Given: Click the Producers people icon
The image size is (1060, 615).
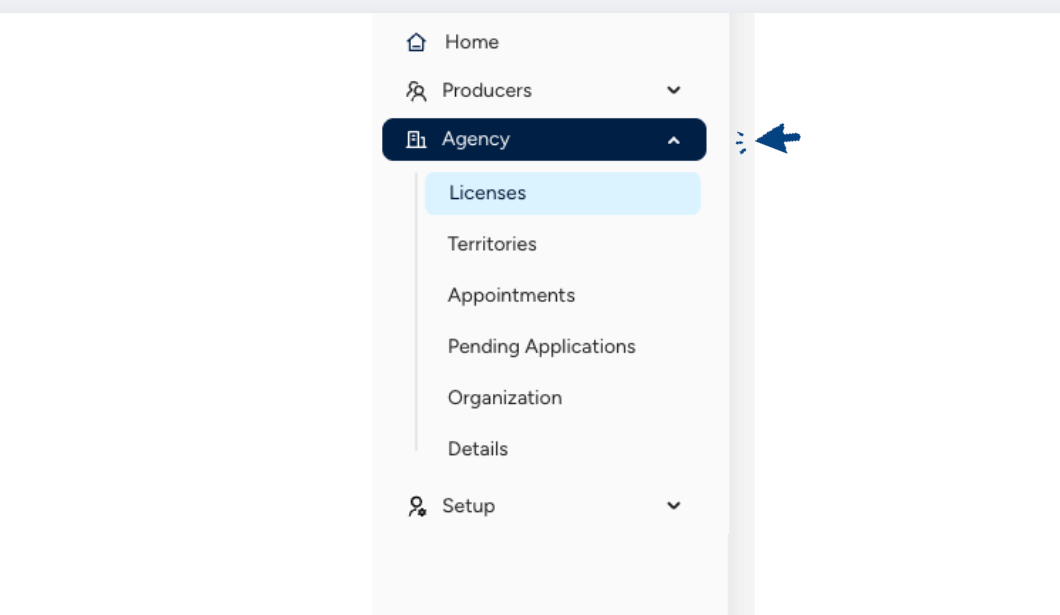Looking at the screenshot, I should coord(416,91).
